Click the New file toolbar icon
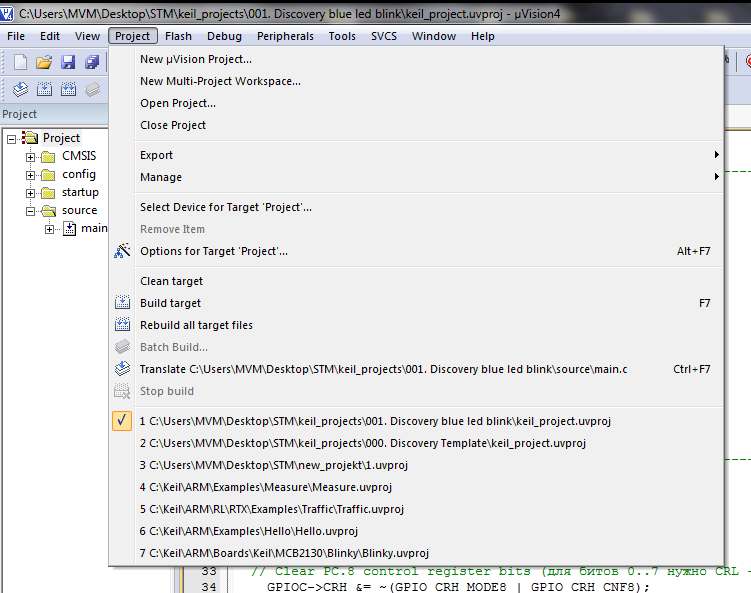Image resolution: width=751 pixels, height=593 pixels. tap(20, 62)
